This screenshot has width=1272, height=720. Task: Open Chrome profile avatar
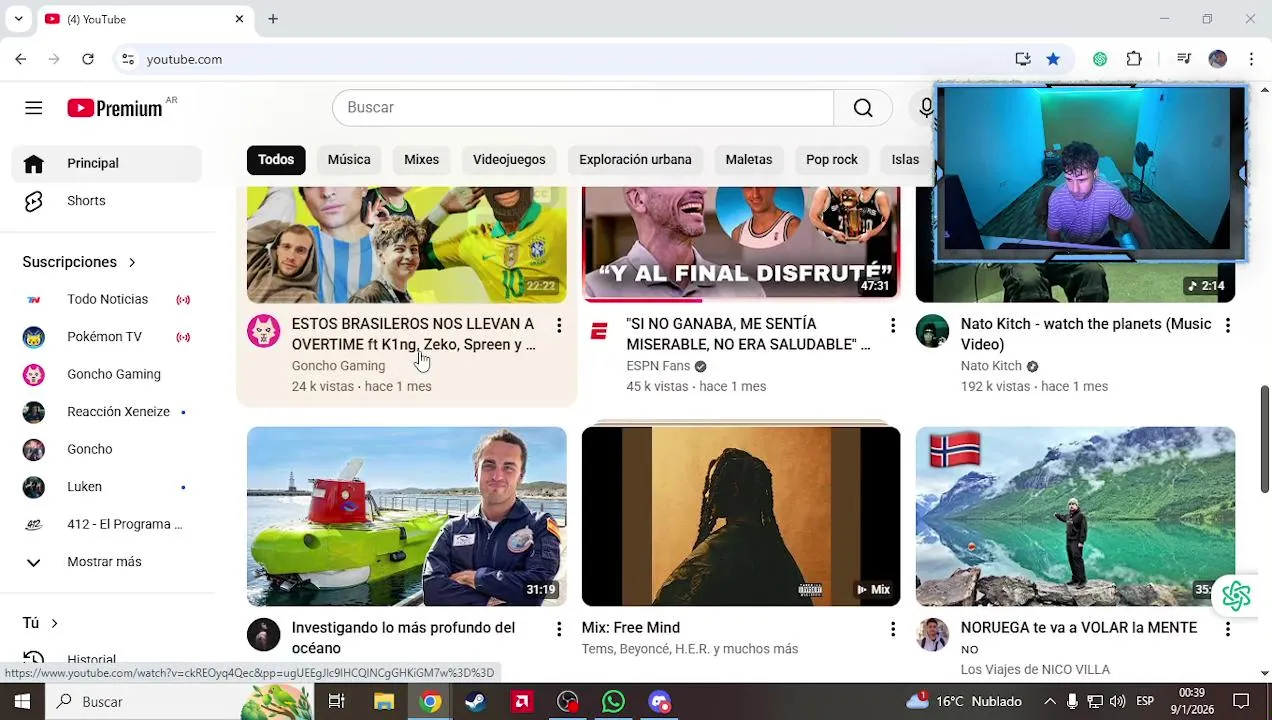point(1217,59)
